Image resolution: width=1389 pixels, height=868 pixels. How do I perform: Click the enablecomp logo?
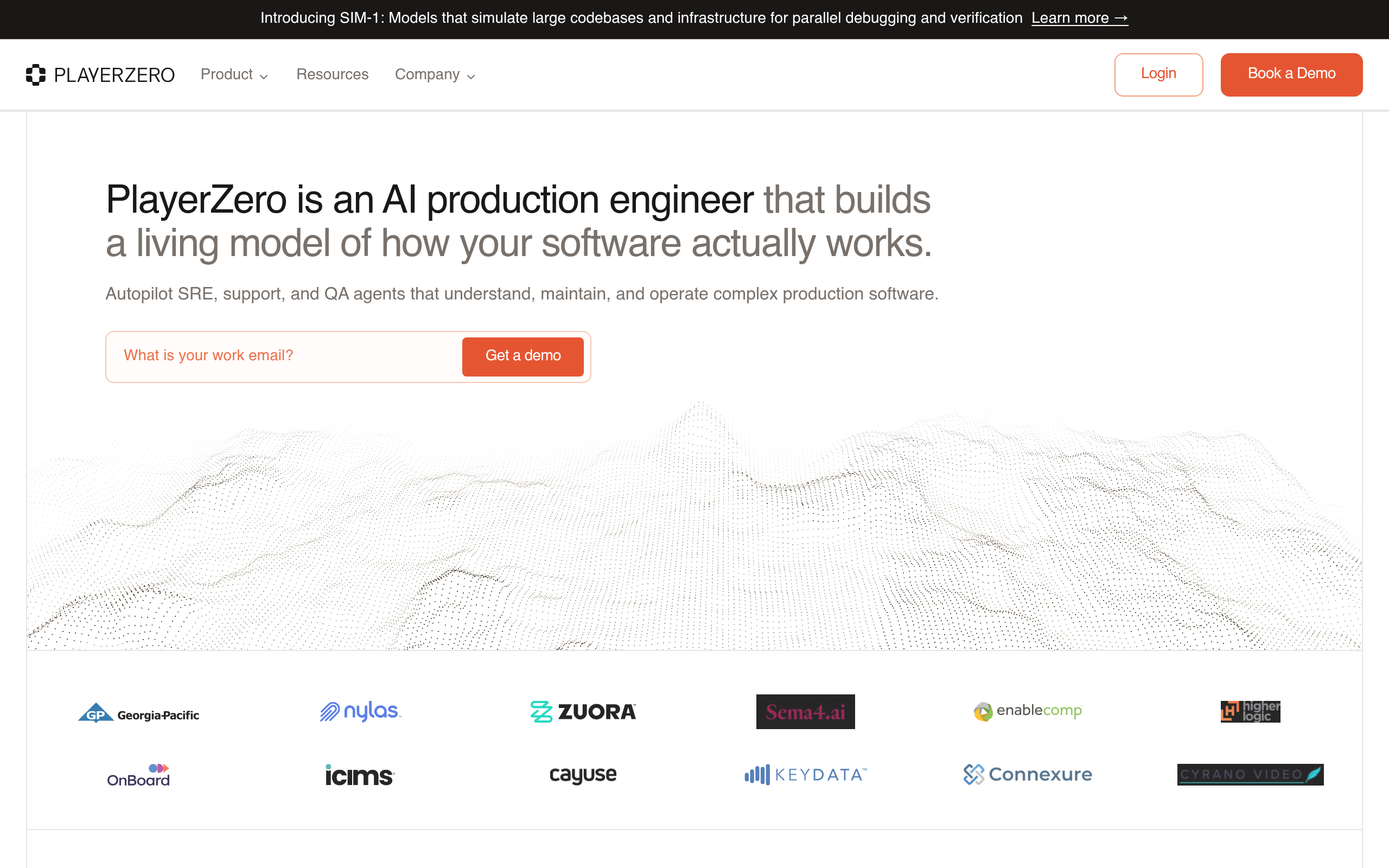pos(1028,711)
